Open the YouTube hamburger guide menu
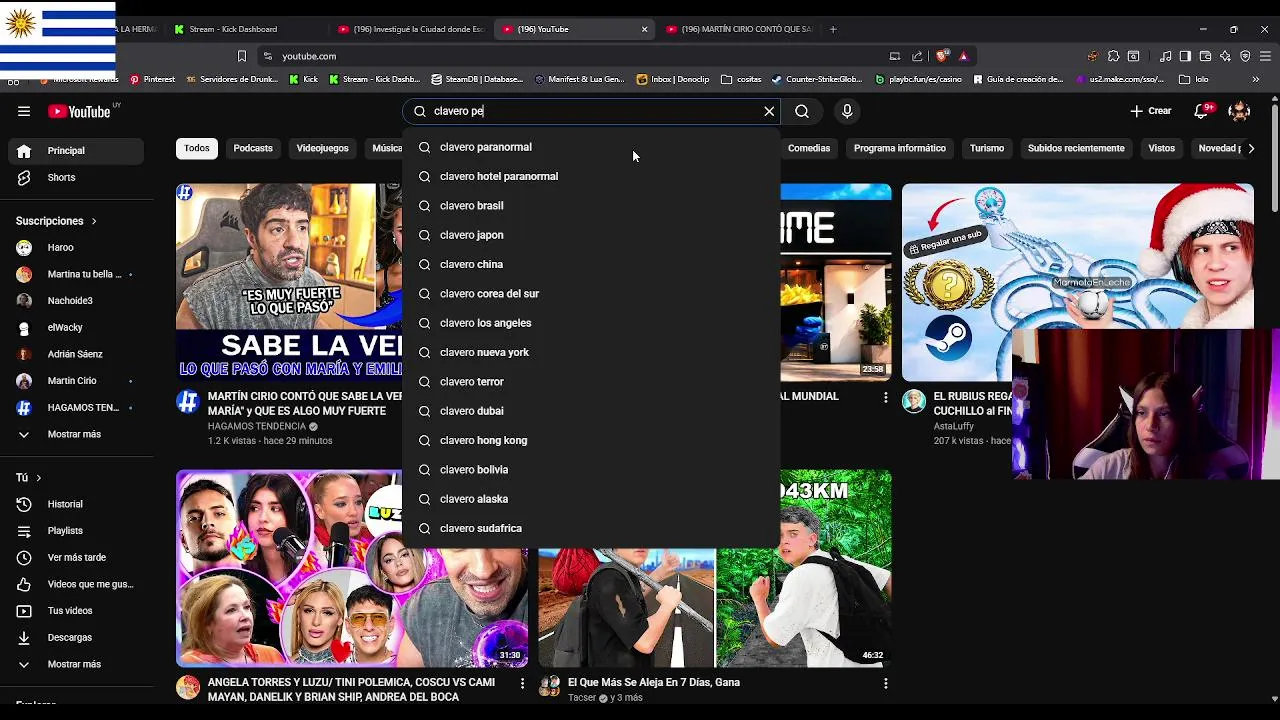 click(24, 111)
